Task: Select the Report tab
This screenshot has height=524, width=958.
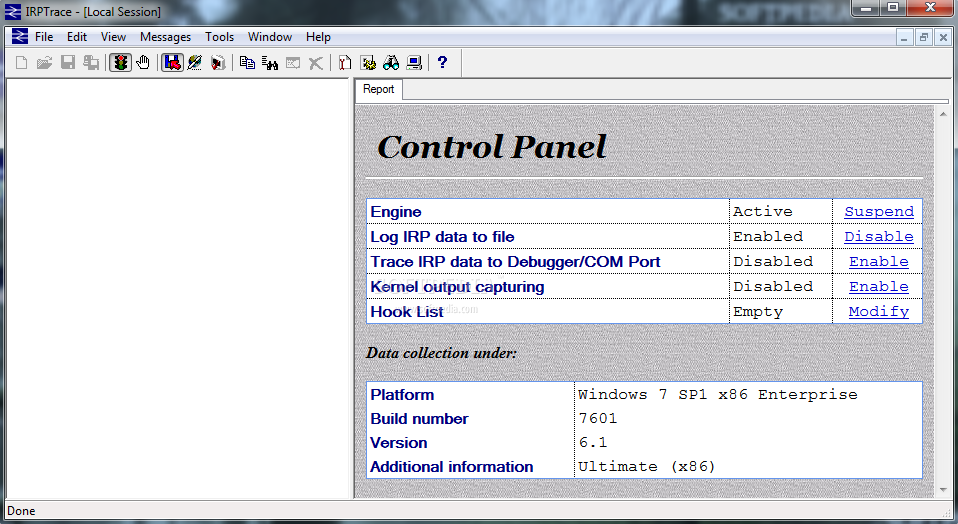Action: tap(378, 89)
